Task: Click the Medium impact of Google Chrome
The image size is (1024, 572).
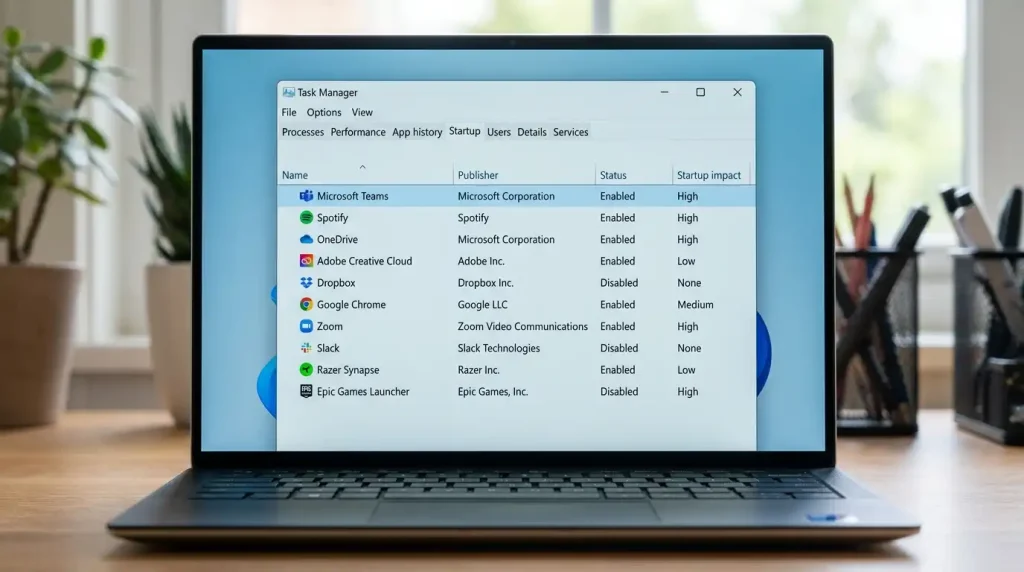Action: (695, 304)
